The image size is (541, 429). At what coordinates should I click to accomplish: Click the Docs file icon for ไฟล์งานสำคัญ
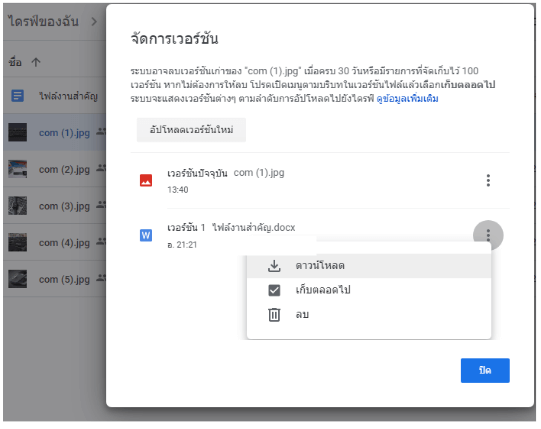[x=18, y=96]
